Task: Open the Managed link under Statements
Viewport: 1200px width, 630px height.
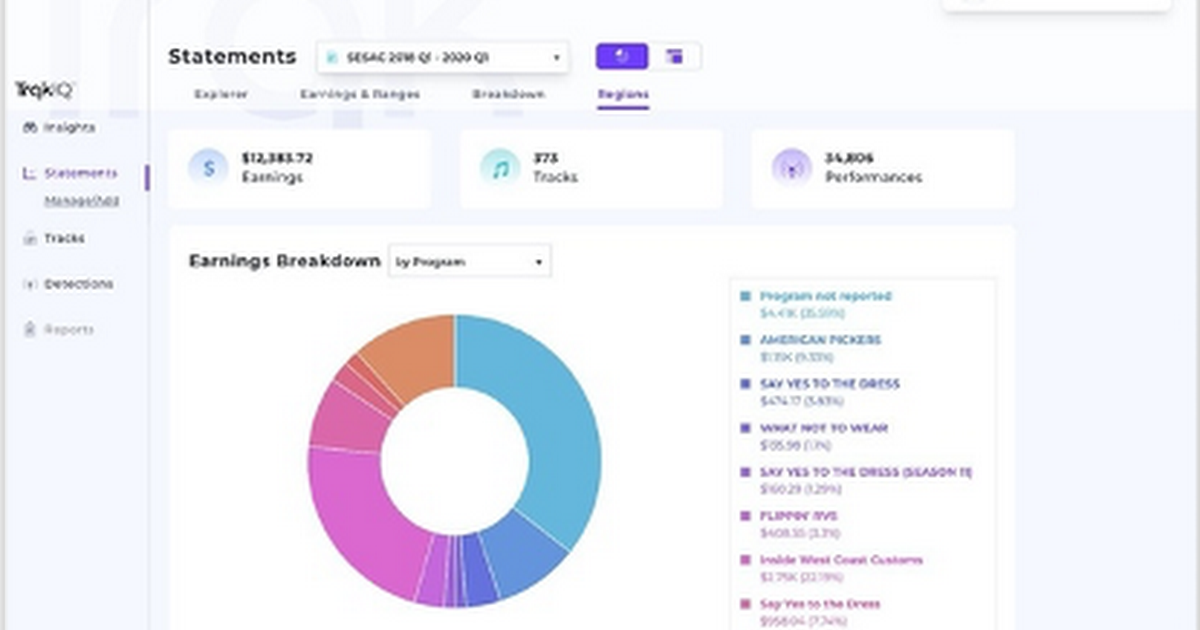Action: [82, 201]
